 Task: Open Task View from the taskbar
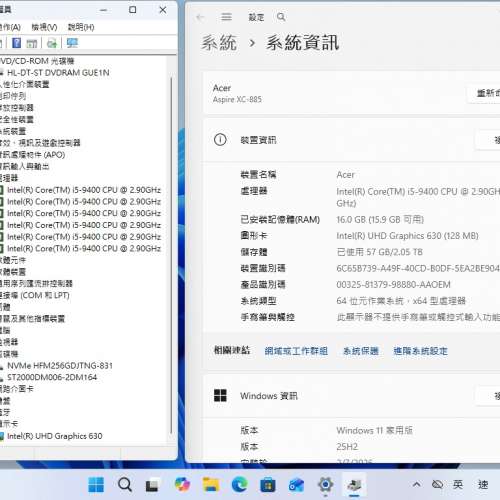click(x=152, y=484)
